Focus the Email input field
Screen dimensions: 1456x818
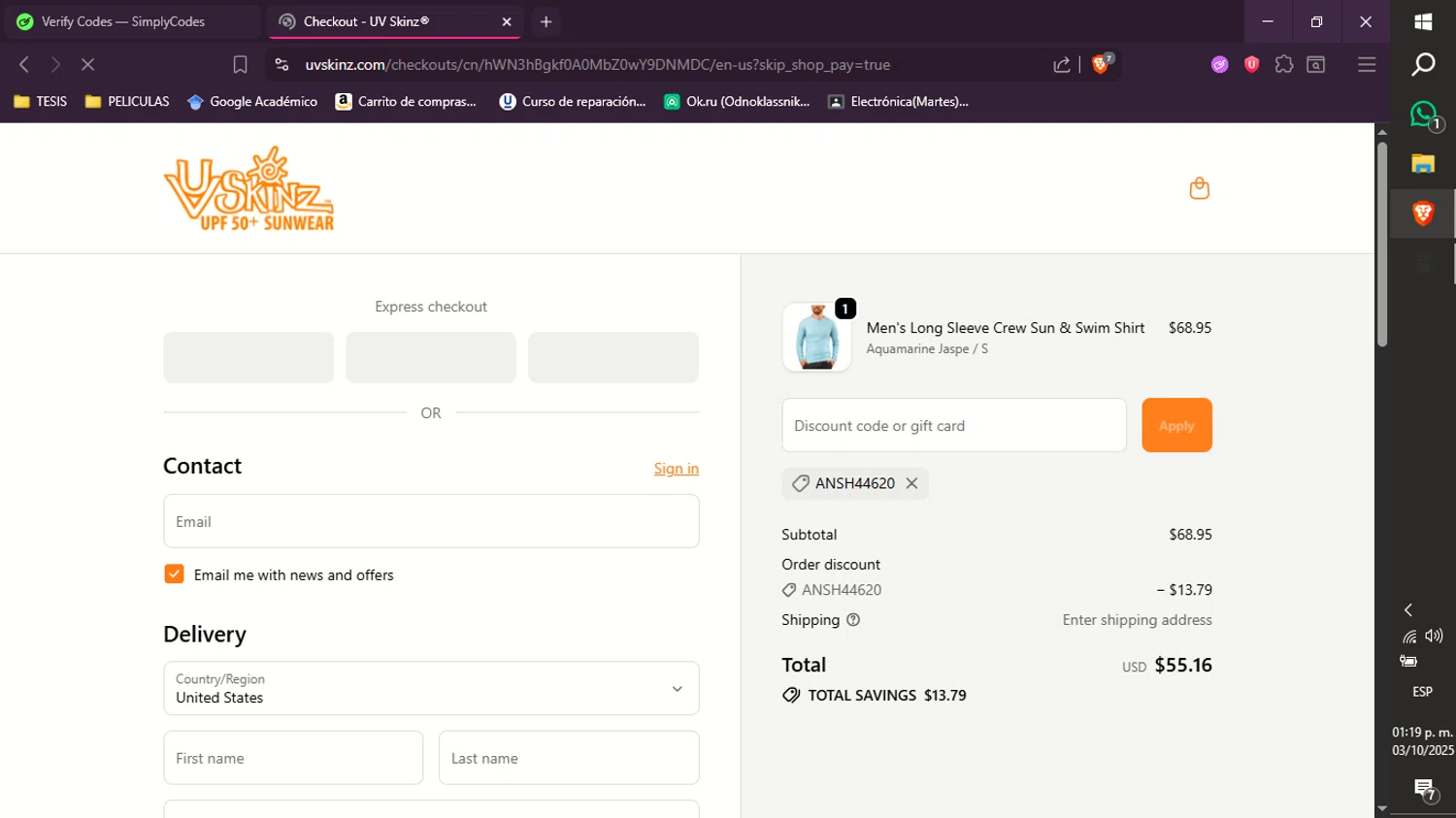point(431,521)
